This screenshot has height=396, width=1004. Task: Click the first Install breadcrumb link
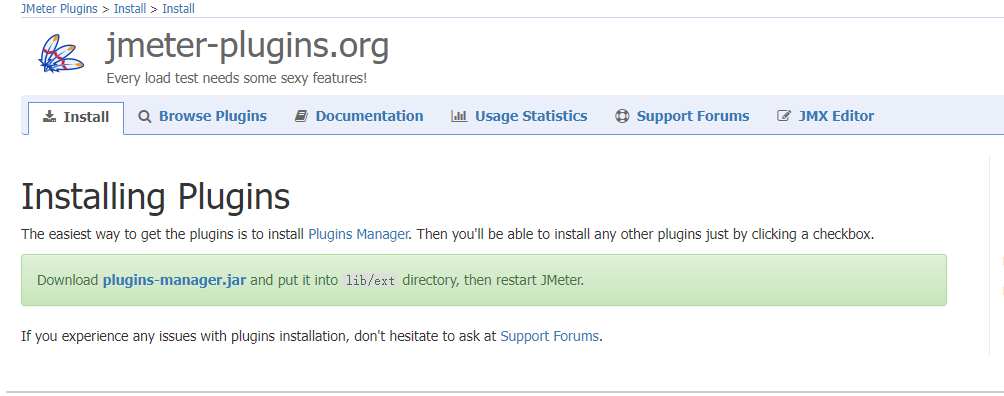(130, 8)
